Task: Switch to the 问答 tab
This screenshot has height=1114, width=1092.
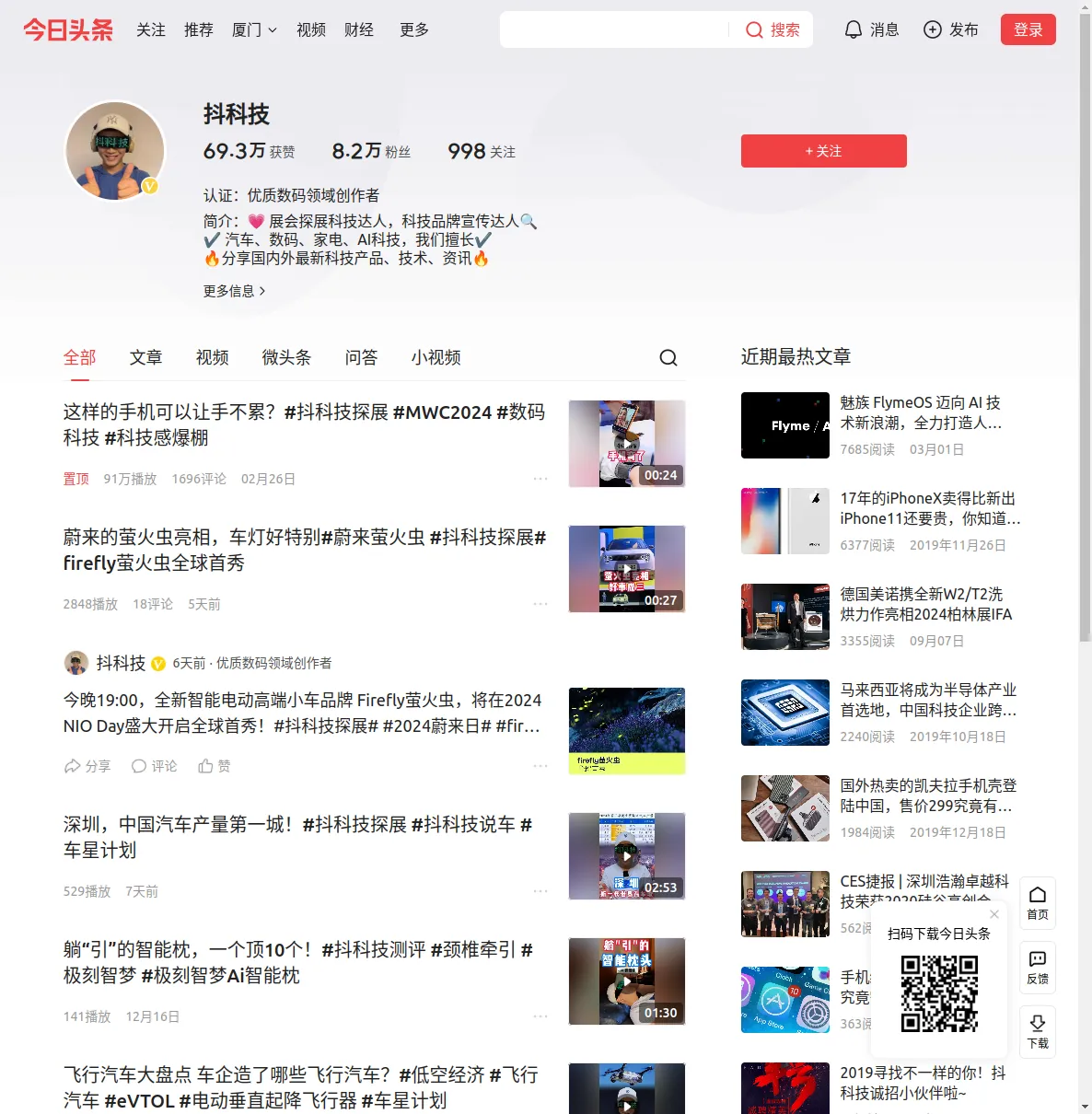Action: [362, 357]
